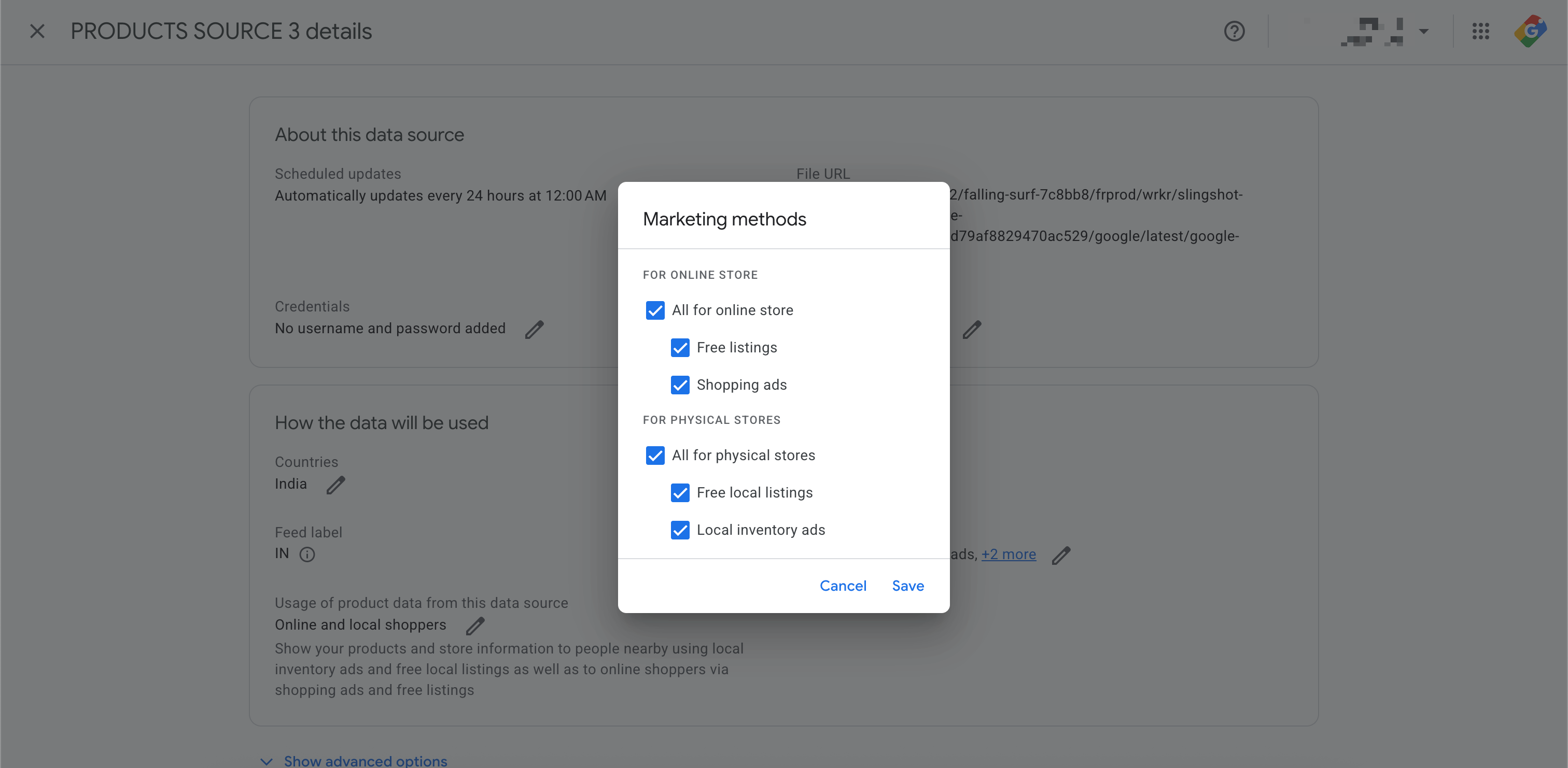Click the Credentials edit pencil icon
Screen dimensions: 1568x768
pyautogui.click(x=534, y=329)
